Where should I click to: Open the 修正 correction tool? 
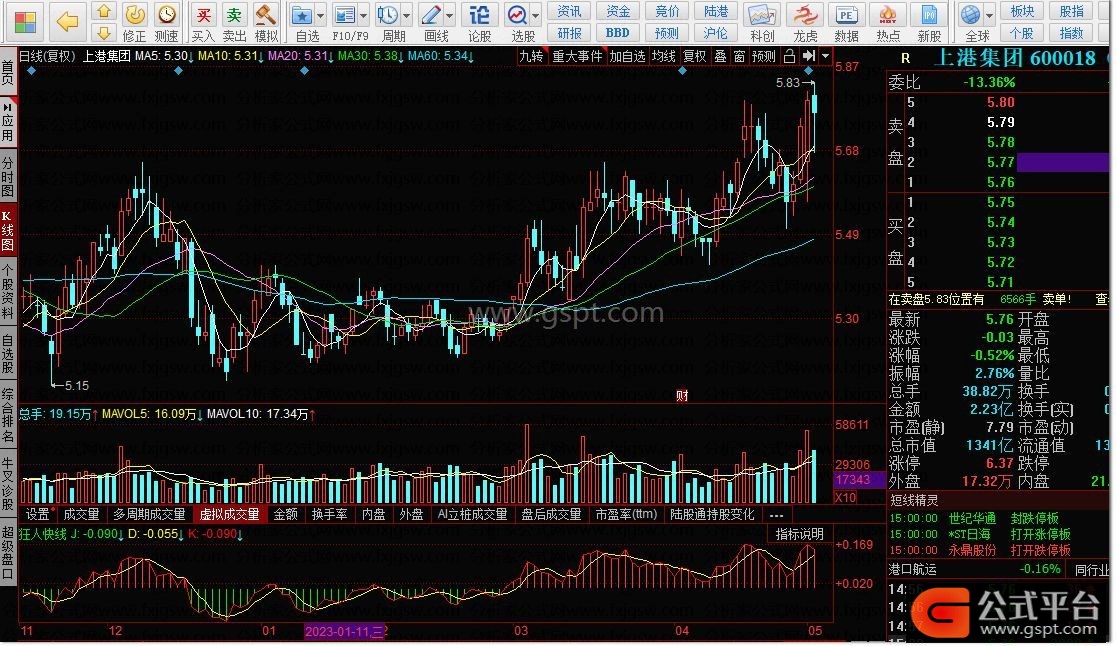pyautogui.click(x=135, y=22)
